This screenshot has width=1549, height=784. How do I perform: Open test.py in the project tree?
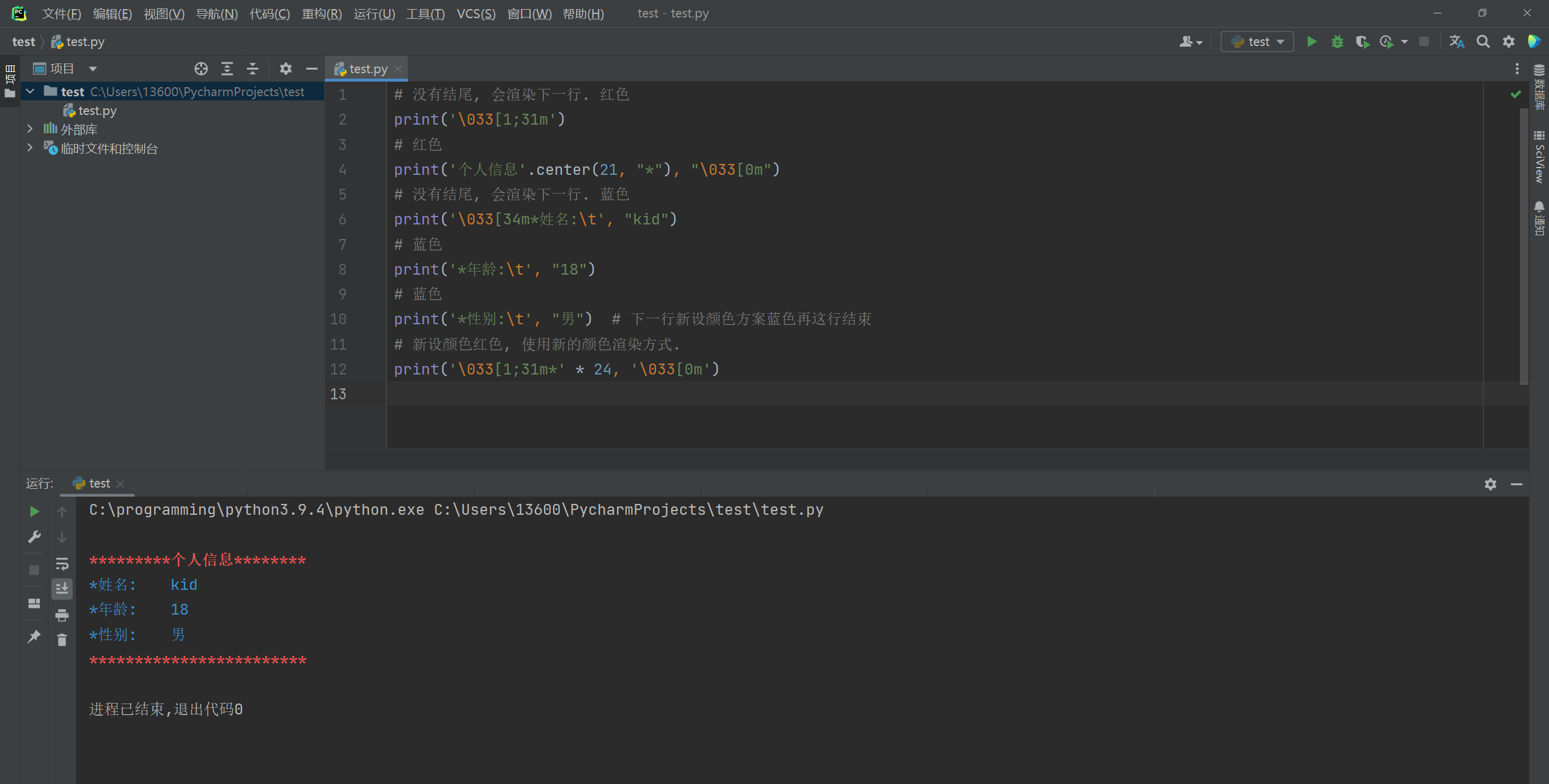click(x=97, y=111)
